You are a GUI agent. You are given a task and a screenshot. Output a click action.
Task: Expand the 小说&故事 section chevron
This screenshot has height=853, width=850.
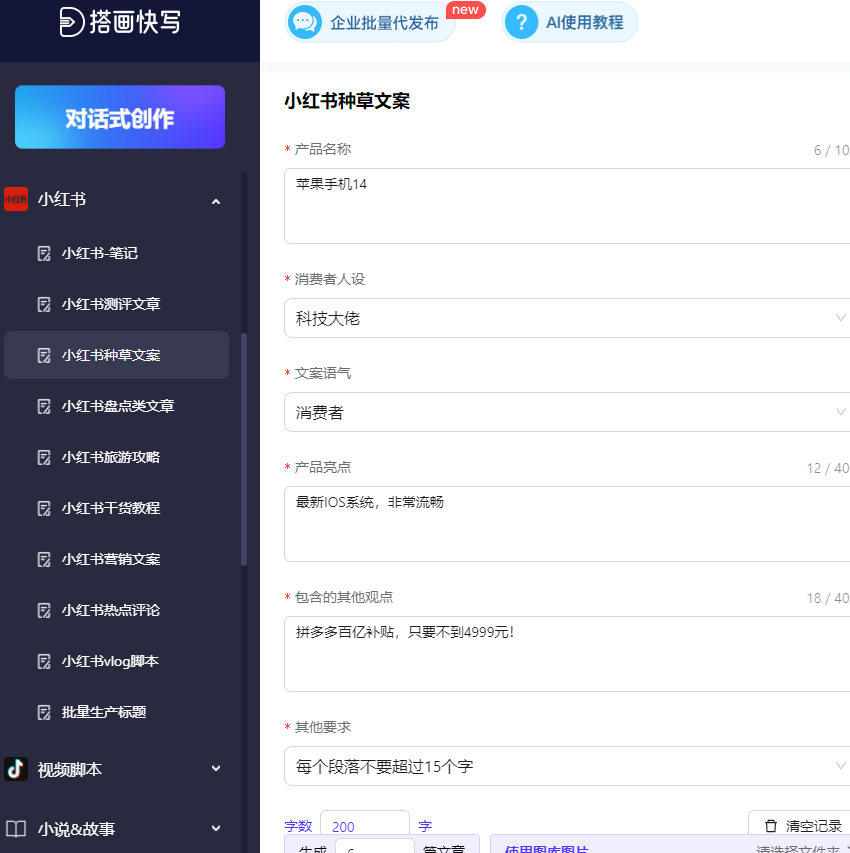[216, 828]
